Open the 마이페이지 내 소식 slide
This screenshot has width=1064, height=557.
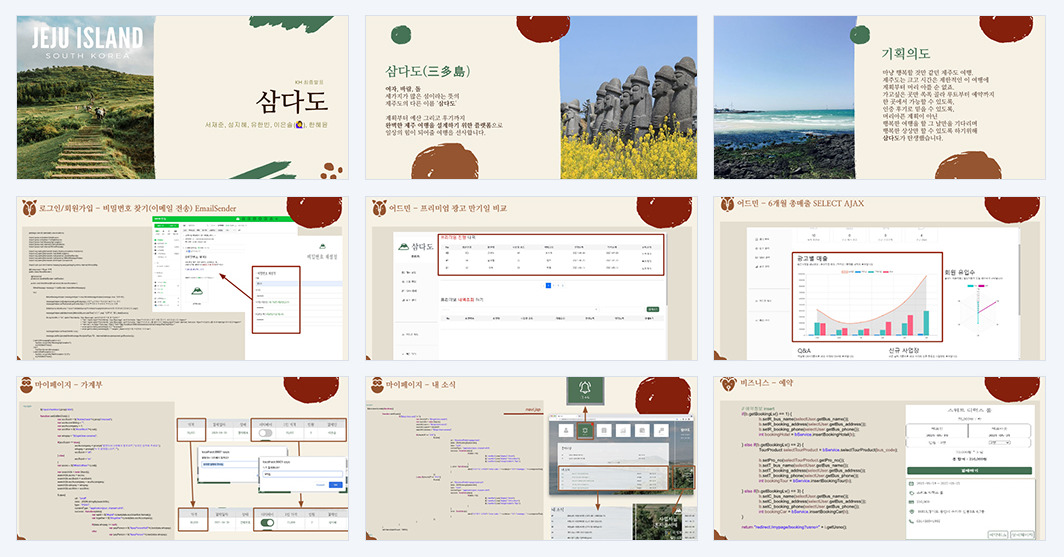531,459
